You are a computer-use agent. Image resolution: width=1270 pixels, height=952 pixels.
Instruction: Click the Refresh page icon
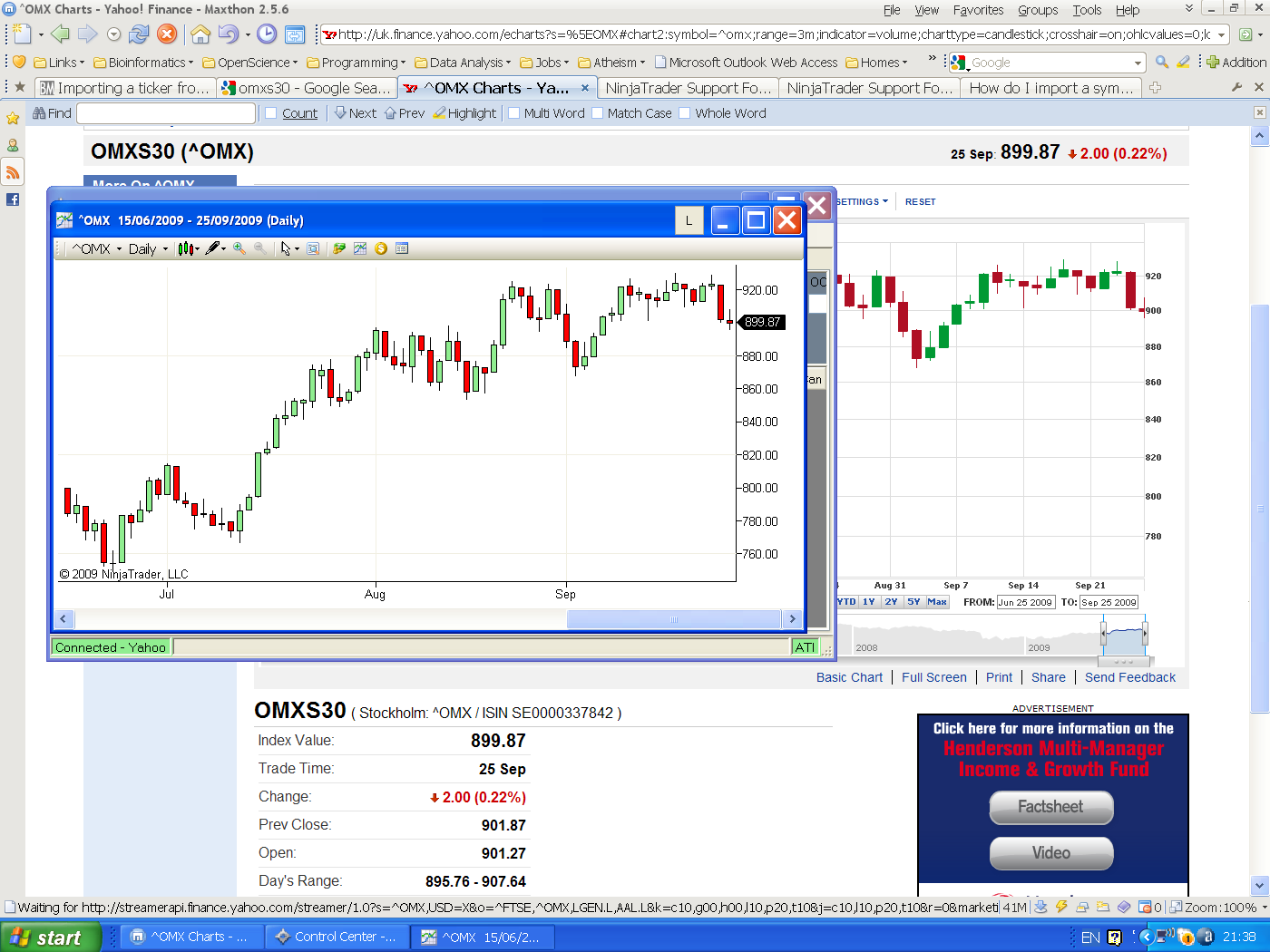click(138, 34)
